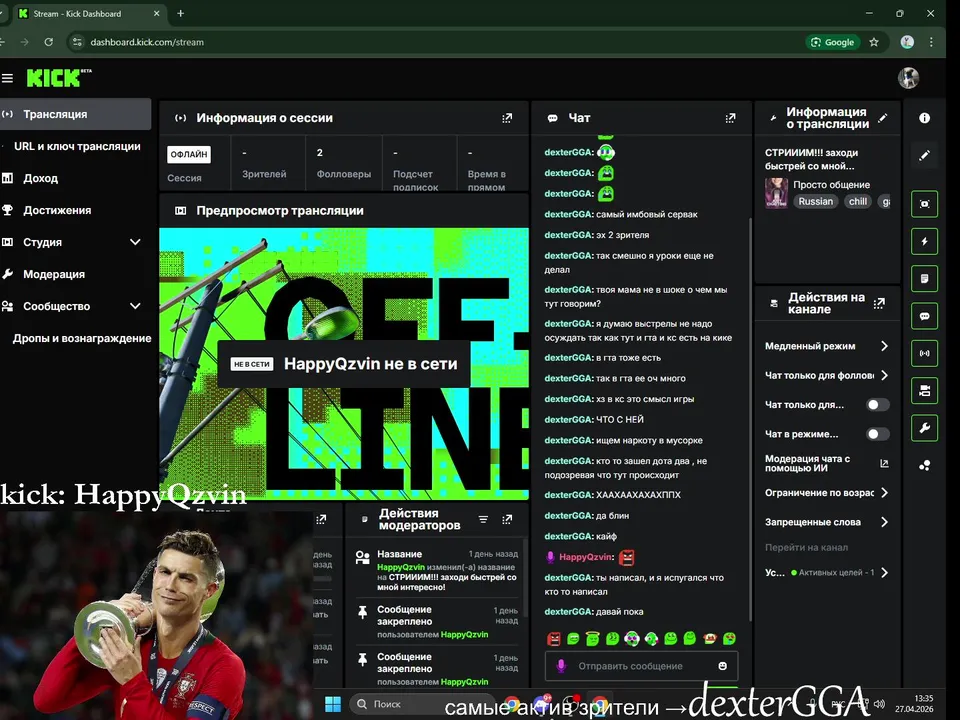Open the Chrome browser menu (three dots)

[931, 42]
